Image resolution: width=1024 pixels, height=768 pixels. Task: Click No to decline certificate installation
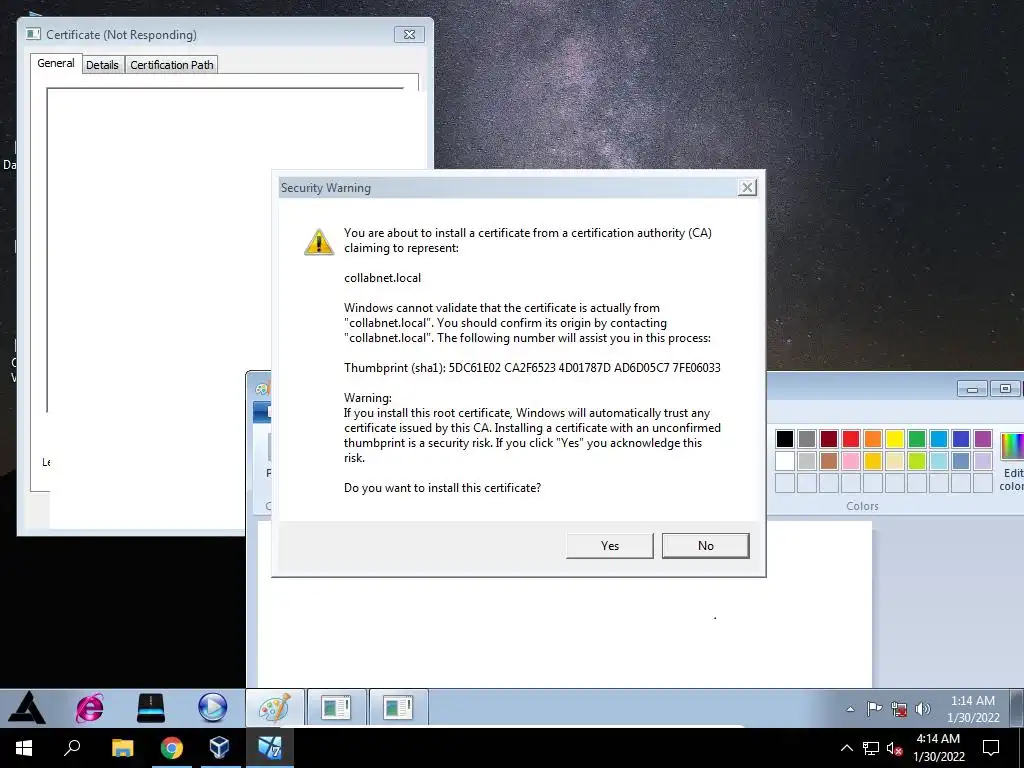click(x=705, y=546)
